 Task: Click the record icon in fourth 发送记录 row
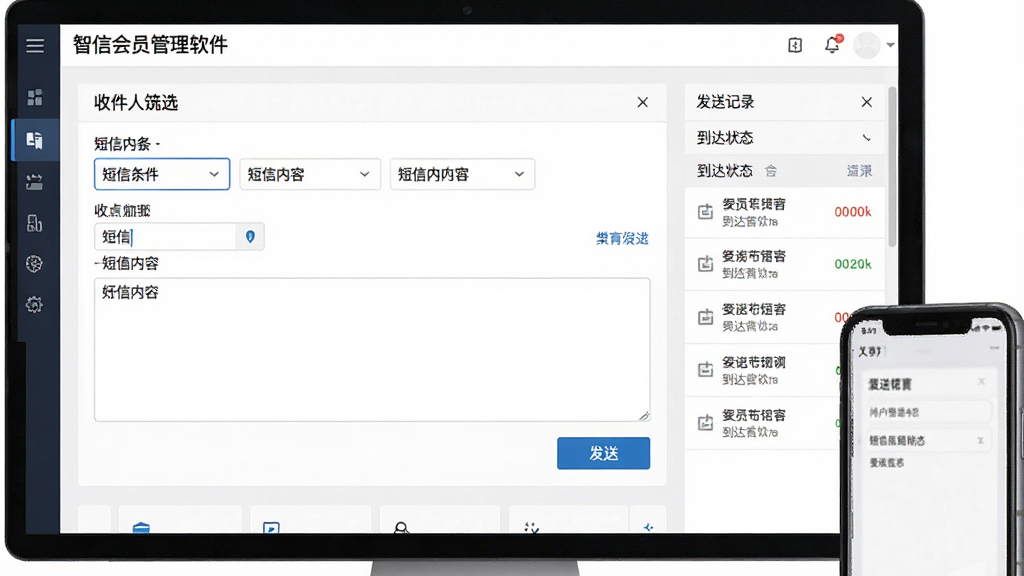(705, 370)
